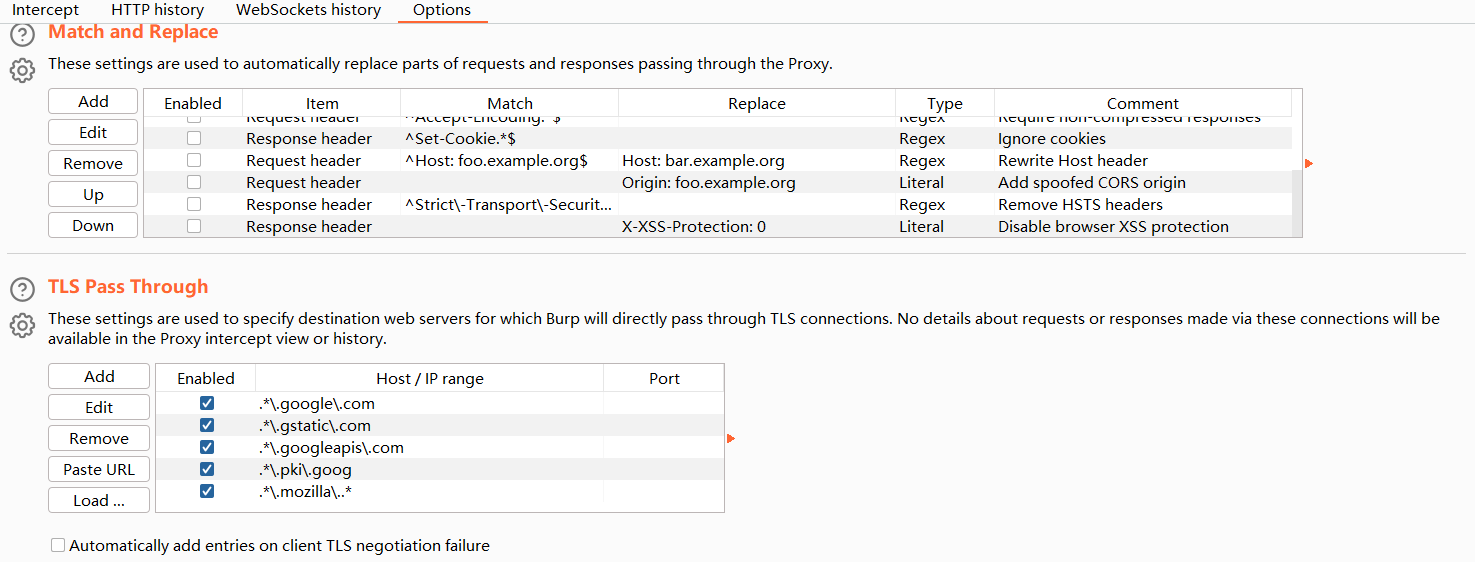Sort TLS list by Enabled column
This screenshot has width=1475, height=562.
tap(206, 378)
